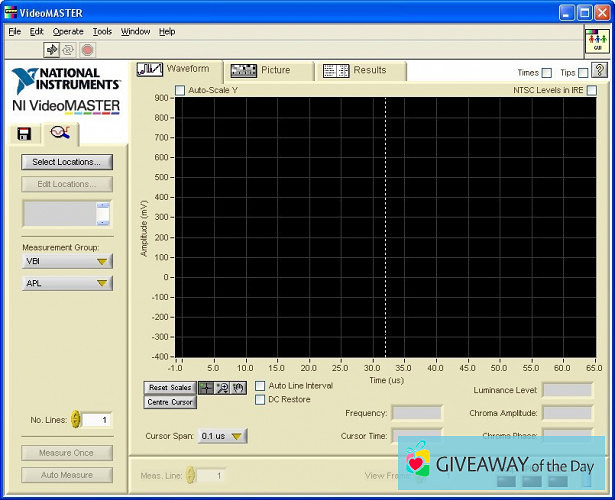Expand the APL dropdown list
Image resolution: width=615 pixels, height=500 pixels.
point(67,283)
